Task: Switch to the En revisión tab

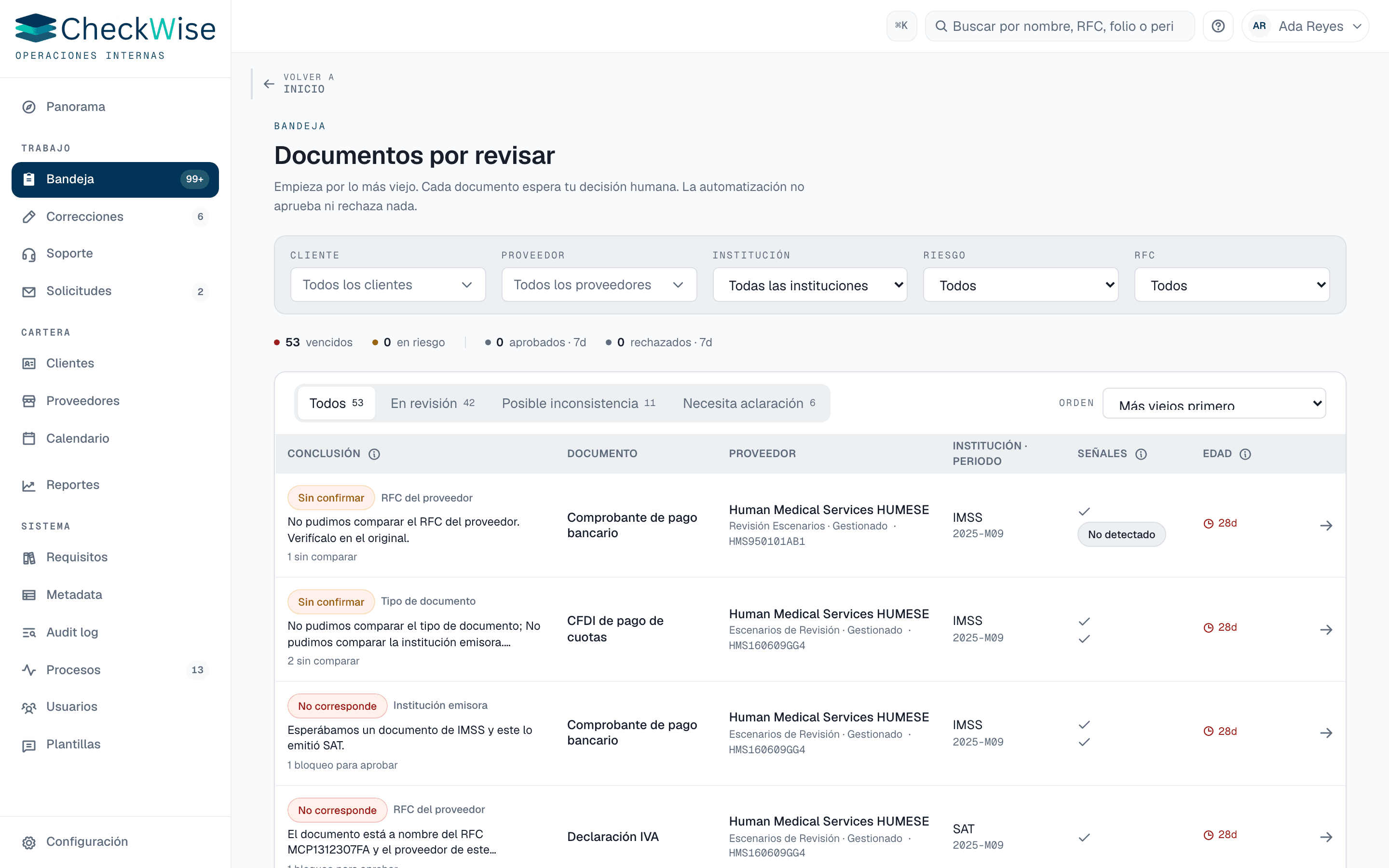Action: [x=433, y=403]
